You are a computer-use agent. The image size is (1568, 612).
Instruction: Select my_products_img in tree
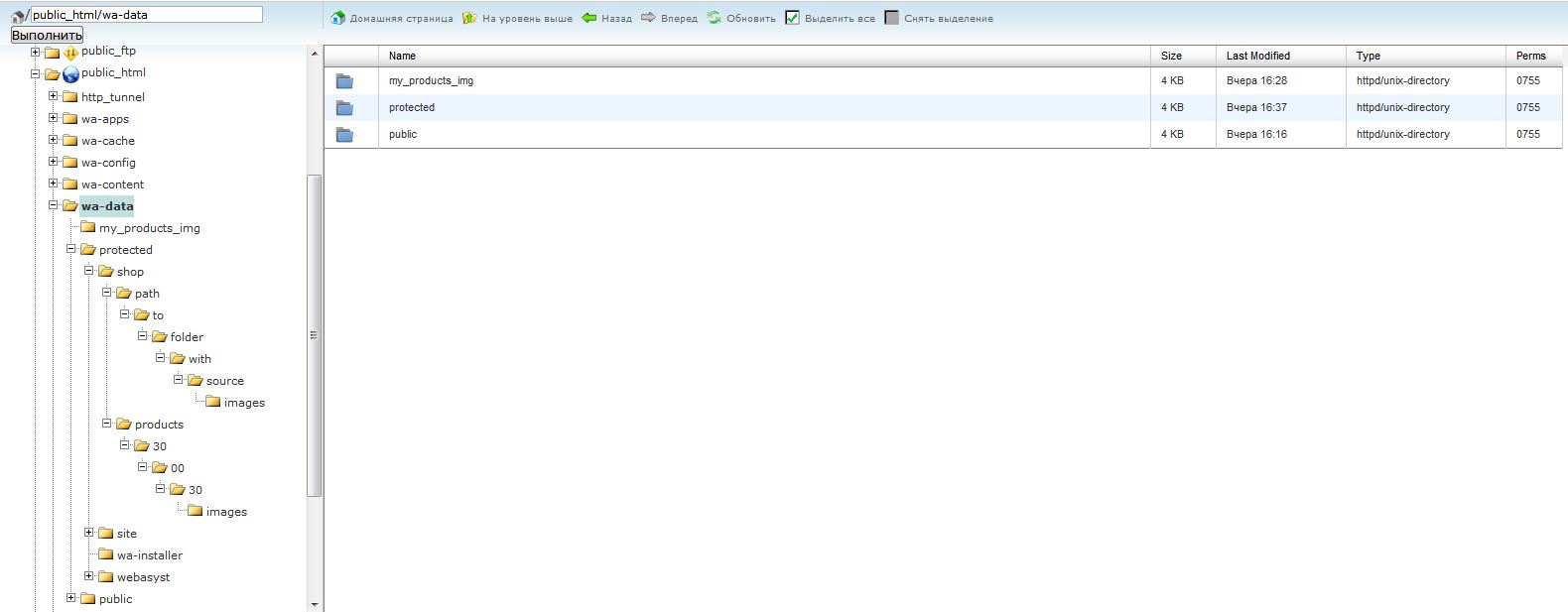click(x=150, y=228)
